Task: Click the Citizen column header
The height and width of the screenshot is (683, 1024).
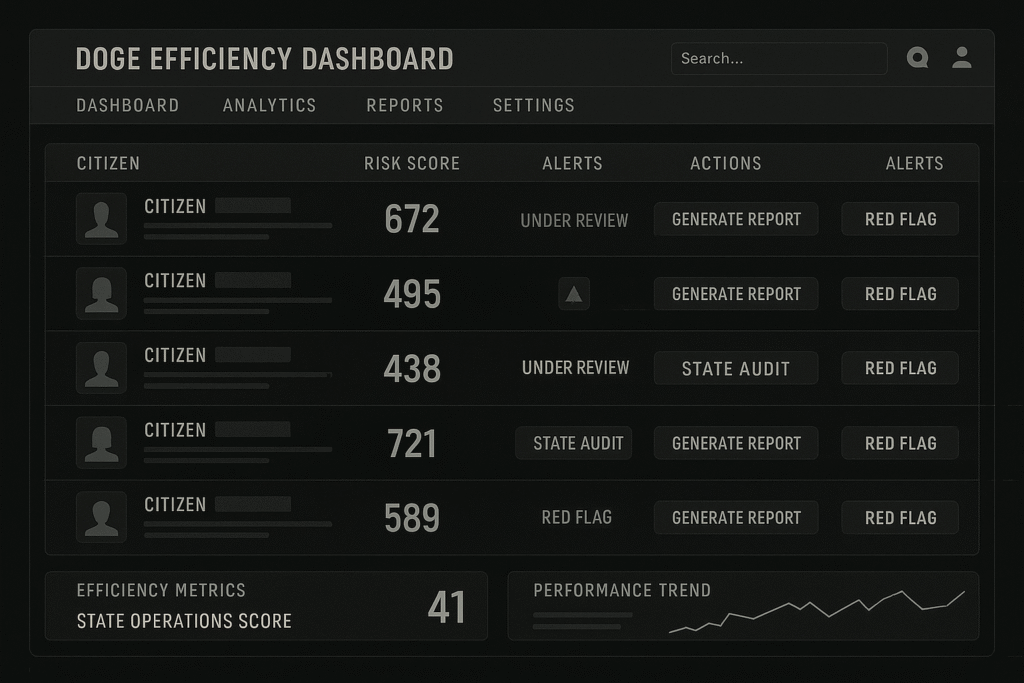Action: click(x=108, y=163)
